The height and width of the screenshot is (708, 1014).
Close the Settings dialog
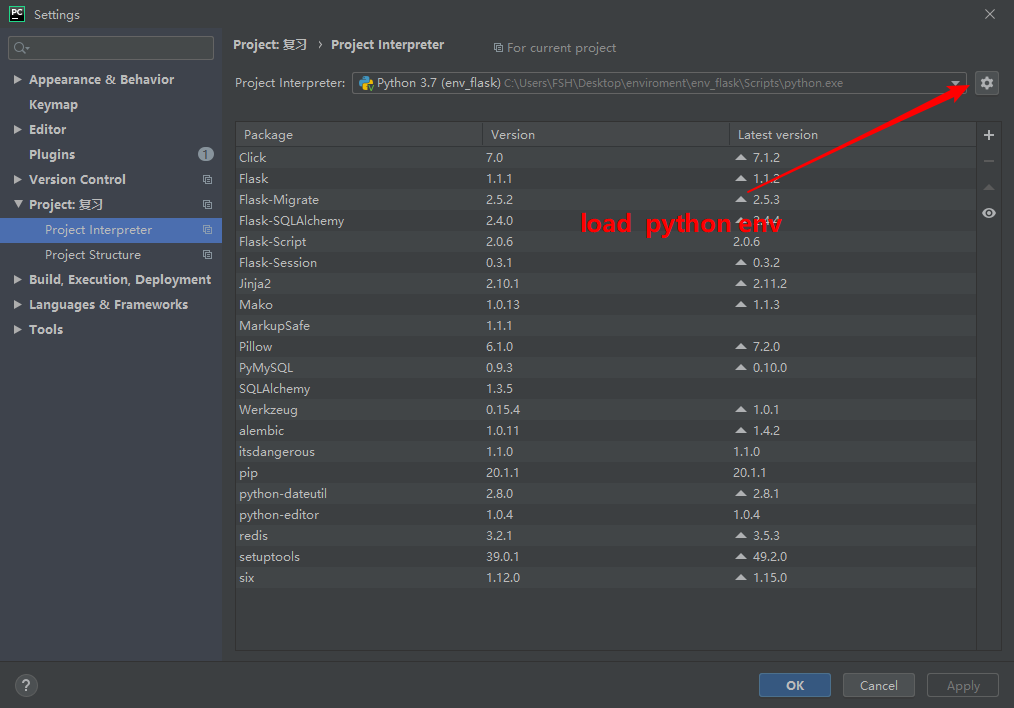tap(989, 14)
